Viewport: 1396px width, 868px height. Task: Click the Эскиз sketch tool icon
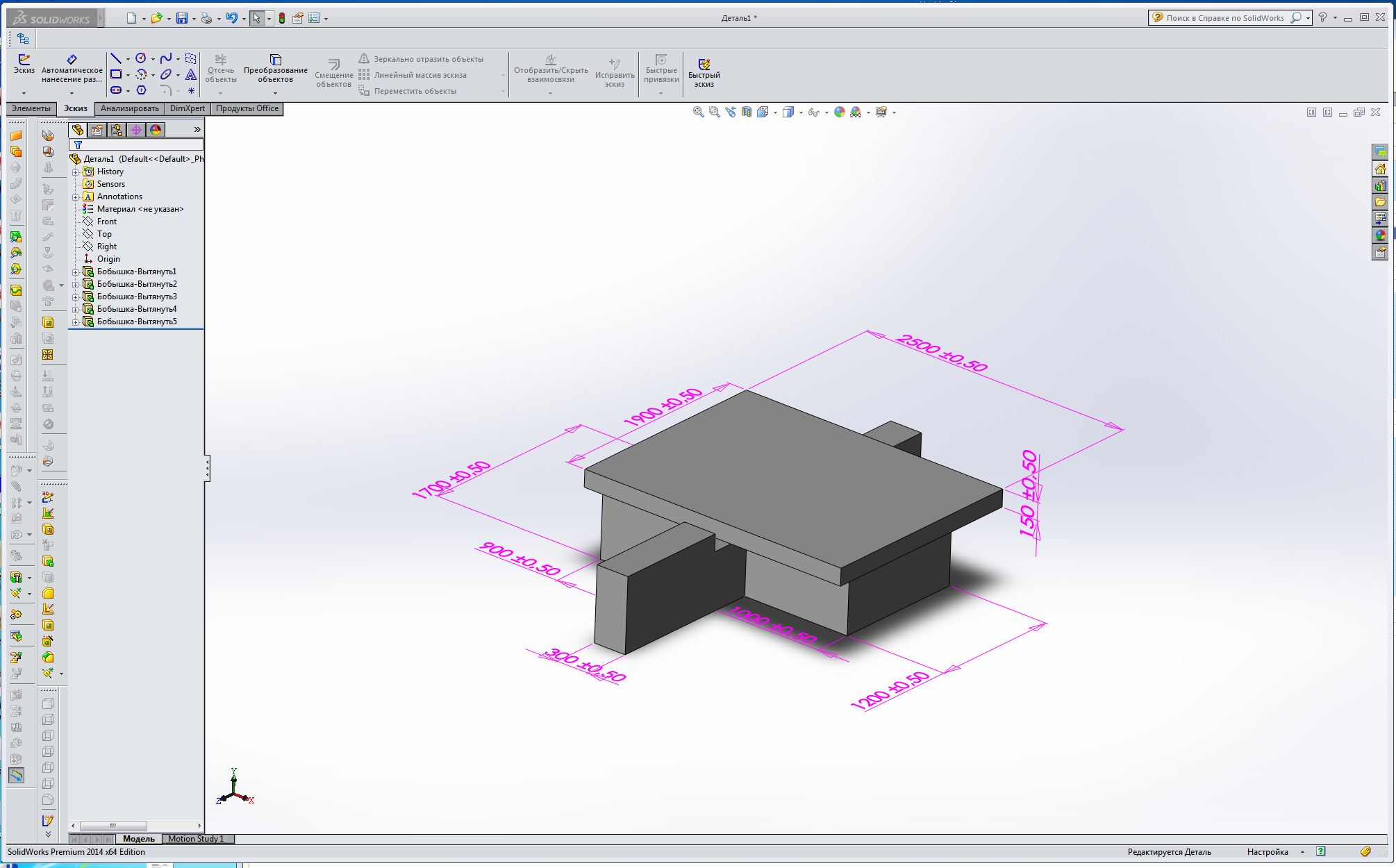(24, 60)
